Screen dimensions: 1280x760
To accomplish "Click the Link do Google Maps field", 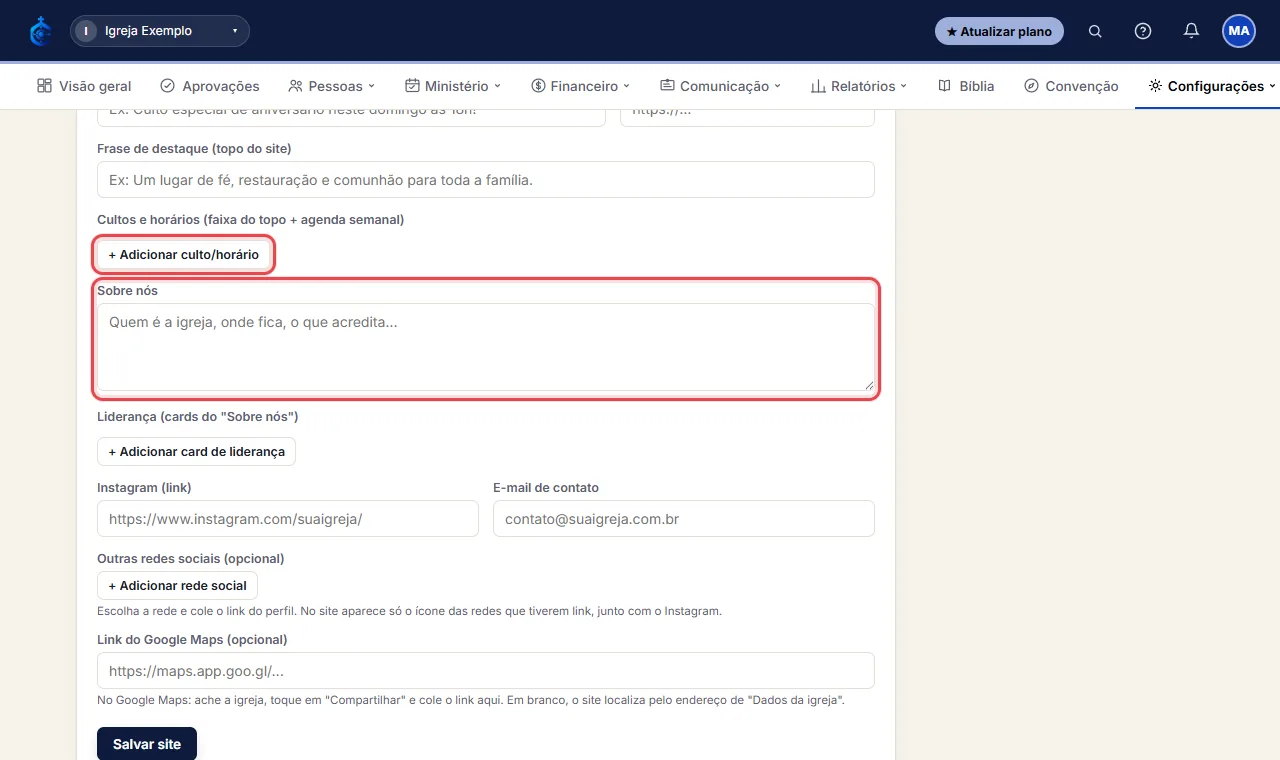I will pyautogui.click(x=486, y=671).
